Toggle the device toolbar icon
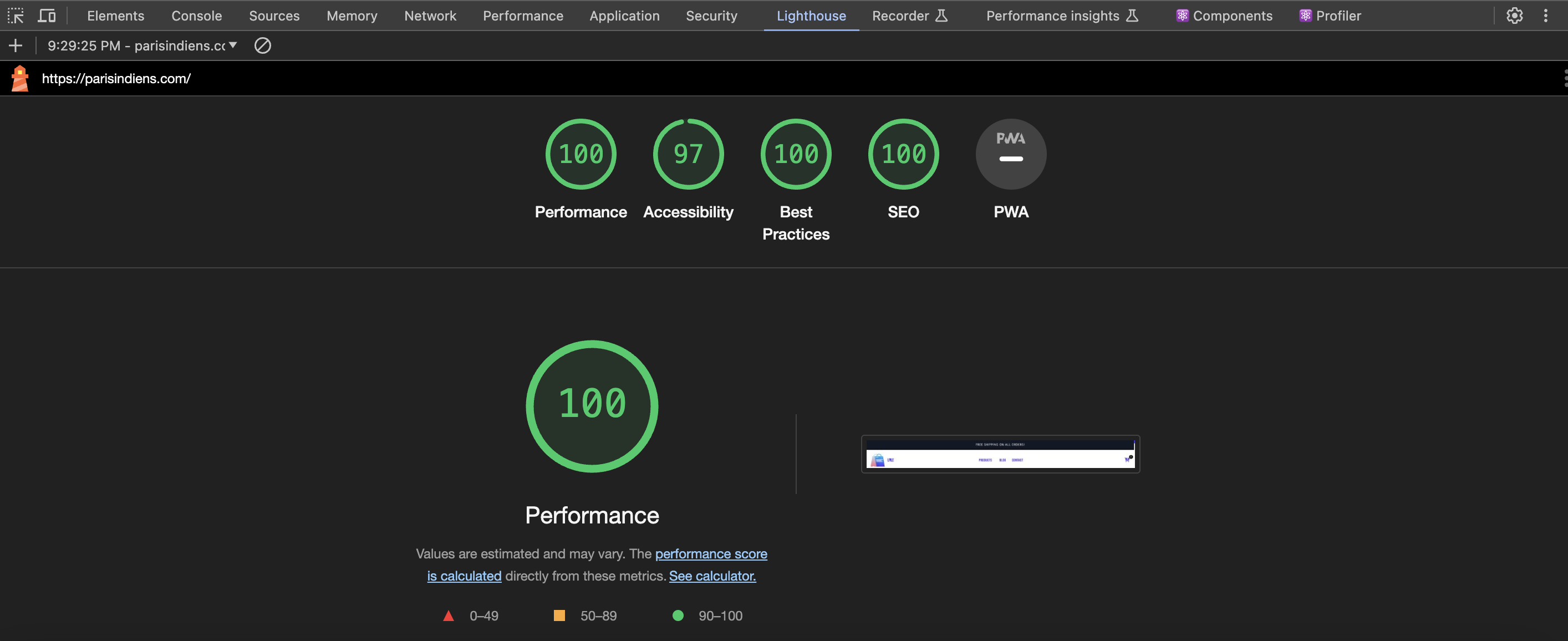The image size is (1568, 641). [46, 16]
